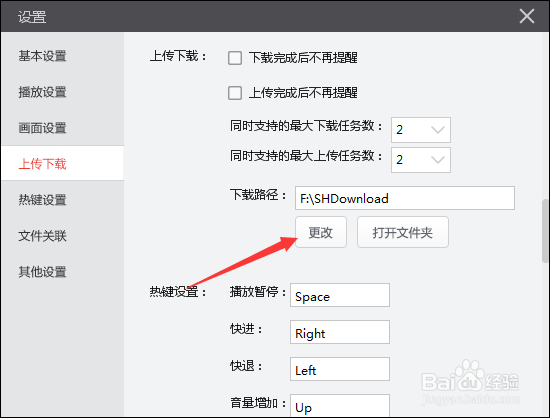This screenshot has height=418, width=550.
Task: Click the 播放暂停 hotkey field Space
Action: point(340,295)
